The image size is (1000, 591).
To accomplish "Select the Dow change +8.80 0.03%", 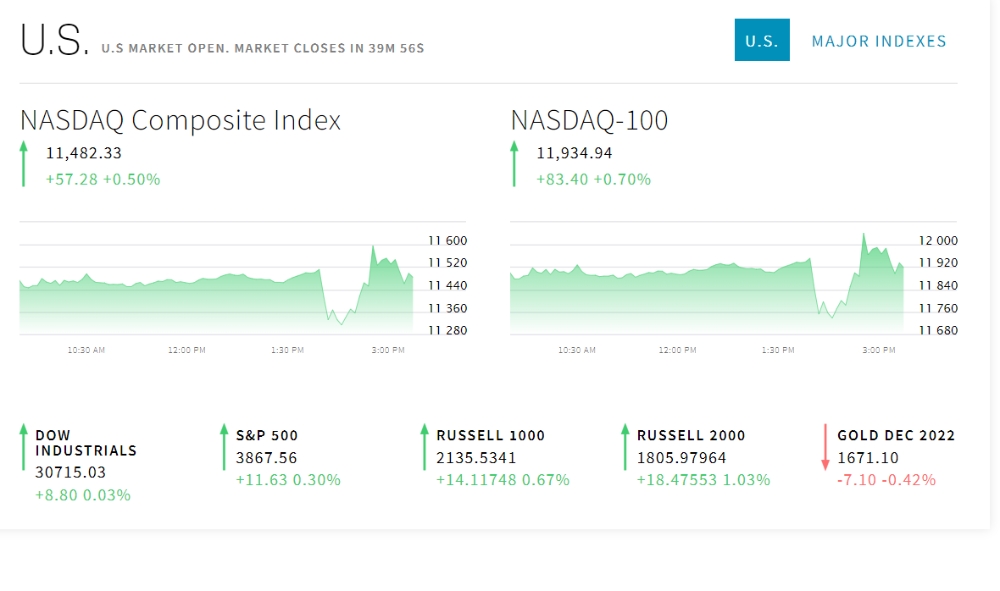I will click(83, 495).
